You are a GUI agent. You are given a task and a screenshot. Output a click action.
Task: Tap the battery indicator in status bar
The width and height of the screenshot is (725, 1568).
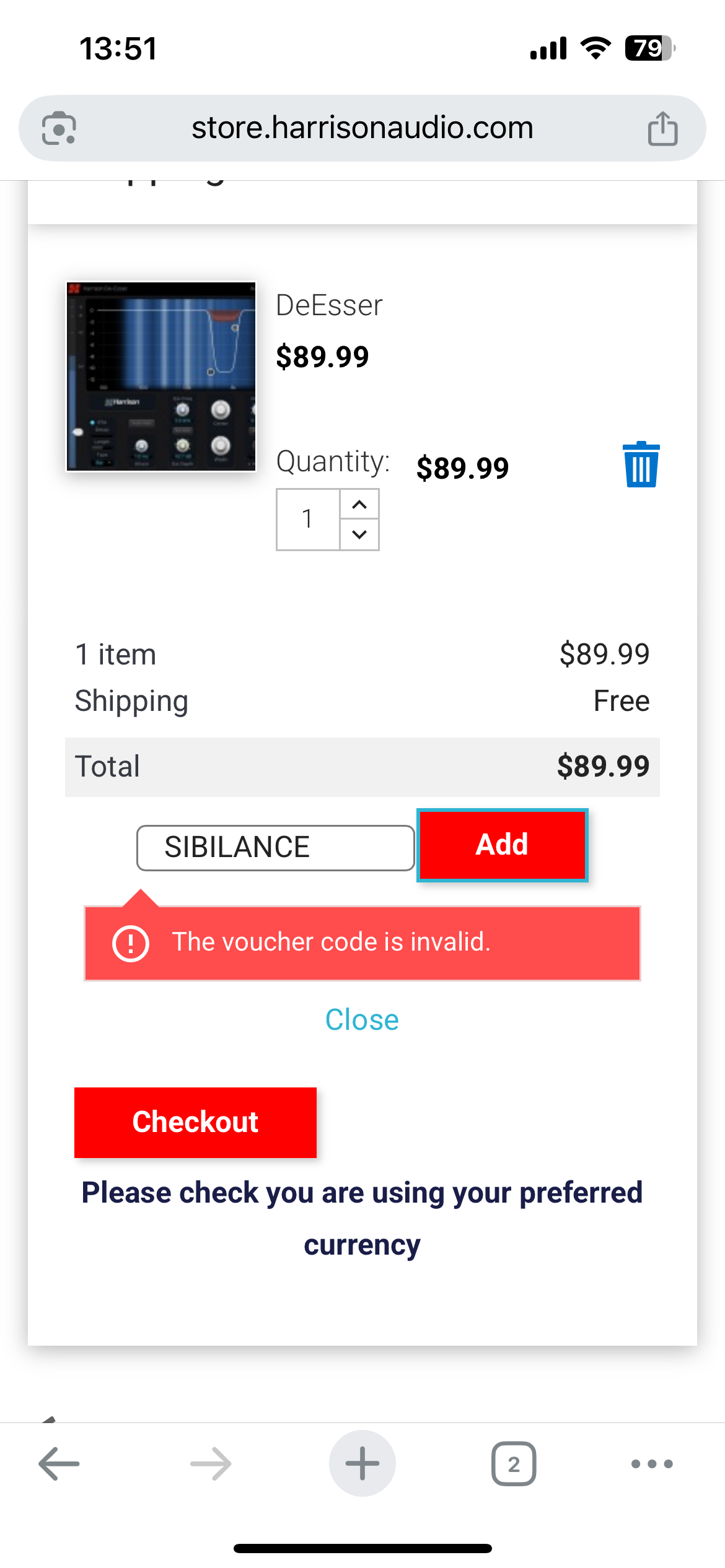(x=649, y=48)
